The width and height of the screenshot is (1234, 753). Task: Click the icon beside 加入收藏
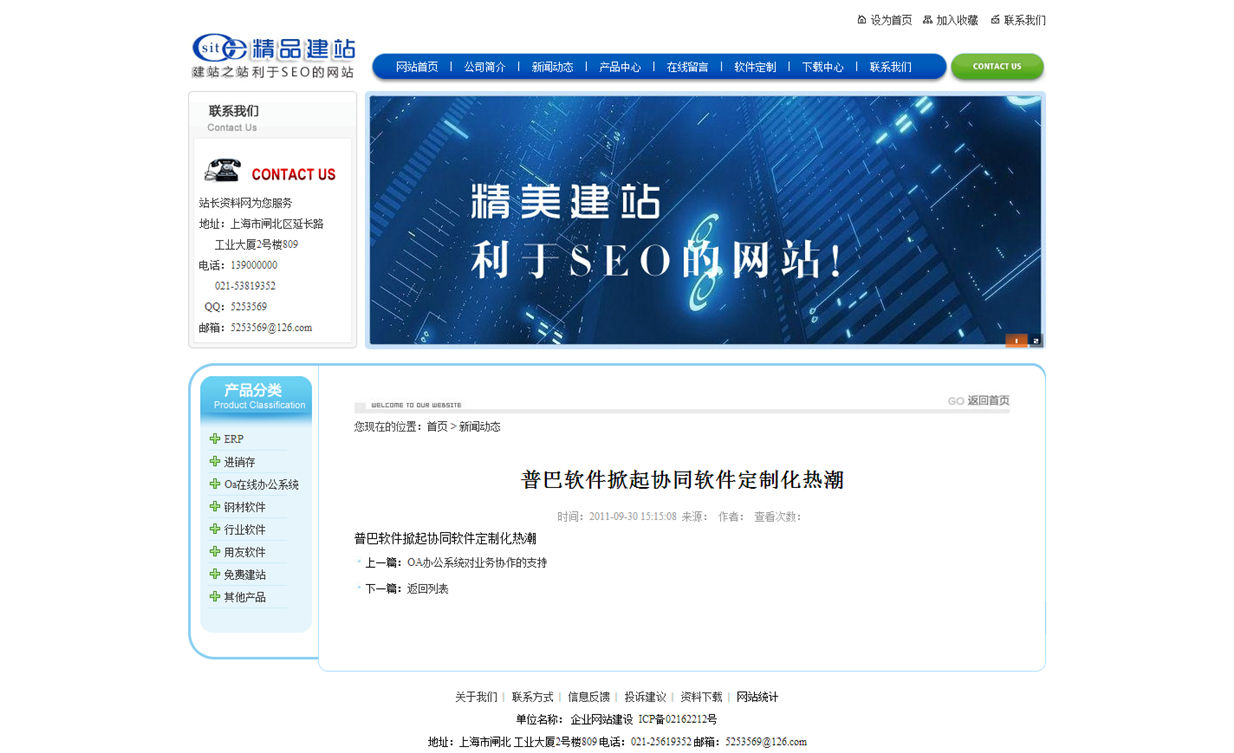pyautogui.click(x=928, y=20)
